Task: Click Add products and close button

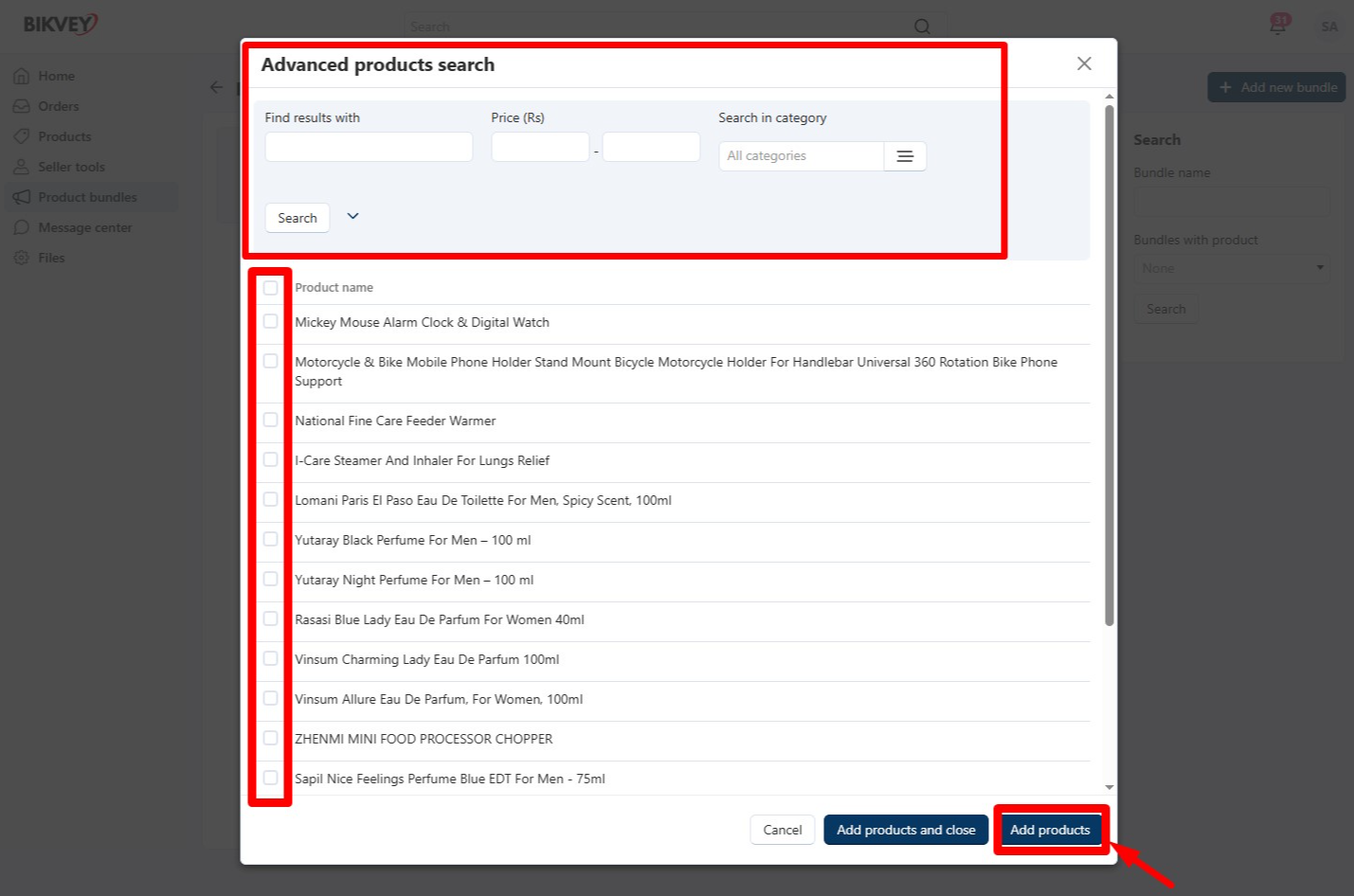Action: (x=906, y=830)
